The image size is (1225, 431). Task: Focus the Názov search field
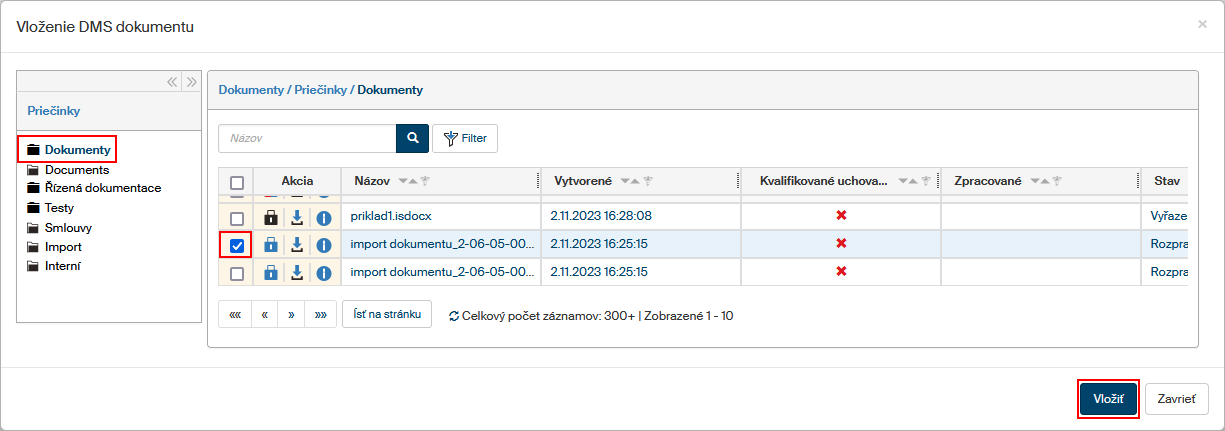tap(307, 138)
